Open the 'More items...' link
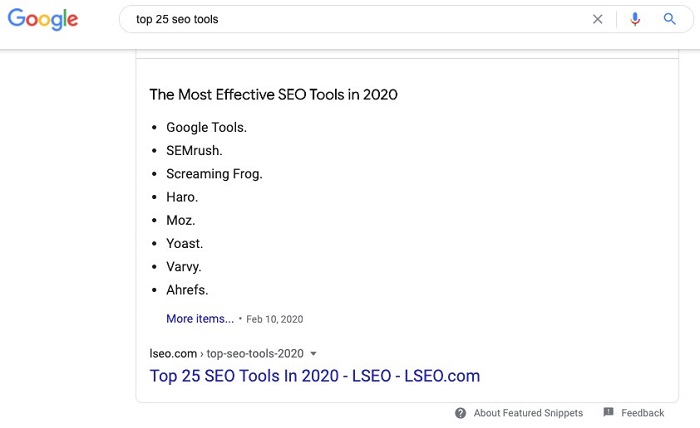This screenshot has width=700, height=428. (x=200, y=319)
